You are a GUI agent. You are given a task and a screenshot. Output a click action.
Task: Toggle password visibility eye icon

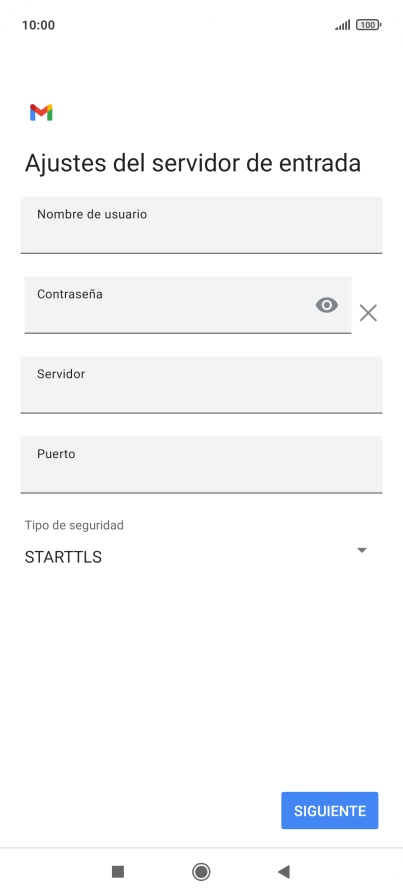click(327, 305)
